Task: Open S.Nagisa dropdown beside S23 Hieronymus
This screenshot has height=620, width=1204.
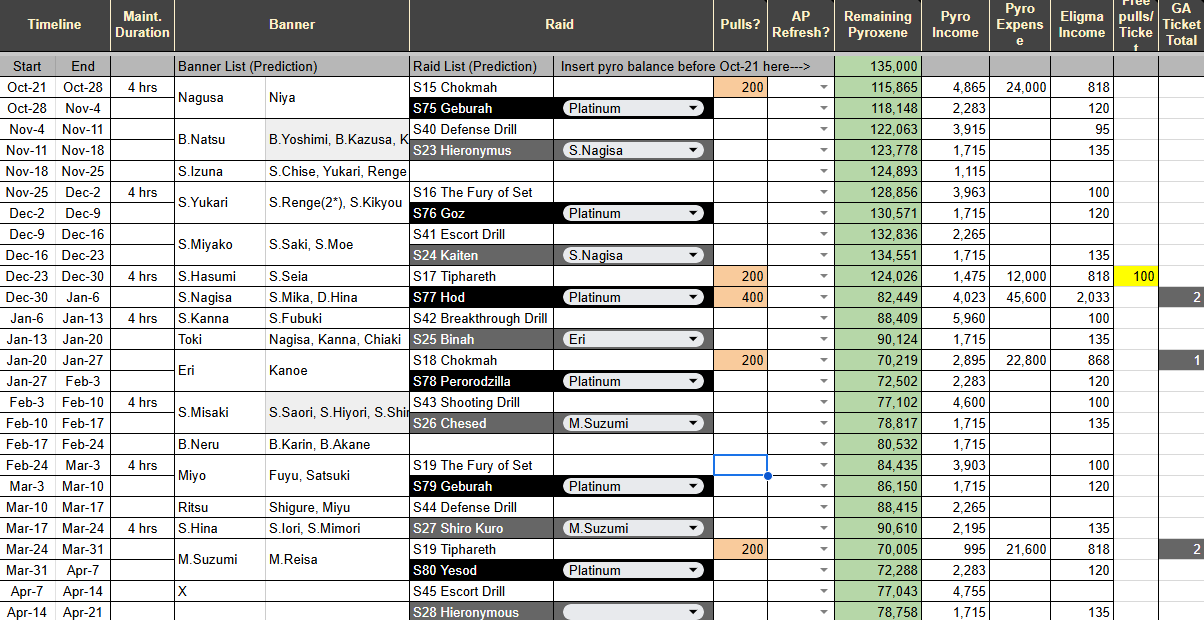Action: (x=634, y=150)
